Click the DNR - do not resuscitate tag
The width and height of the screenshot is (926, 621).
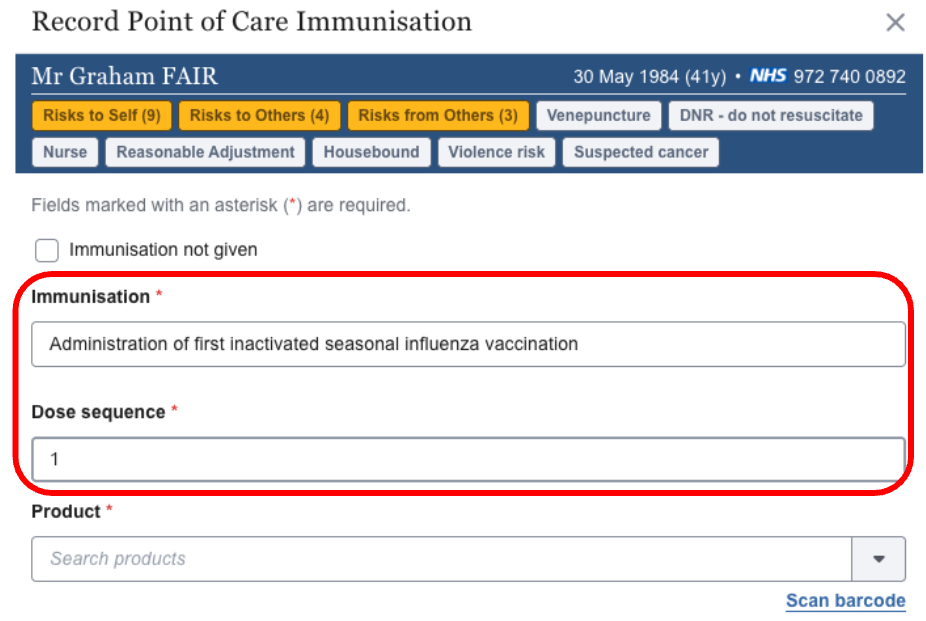(x=770, y=115)
